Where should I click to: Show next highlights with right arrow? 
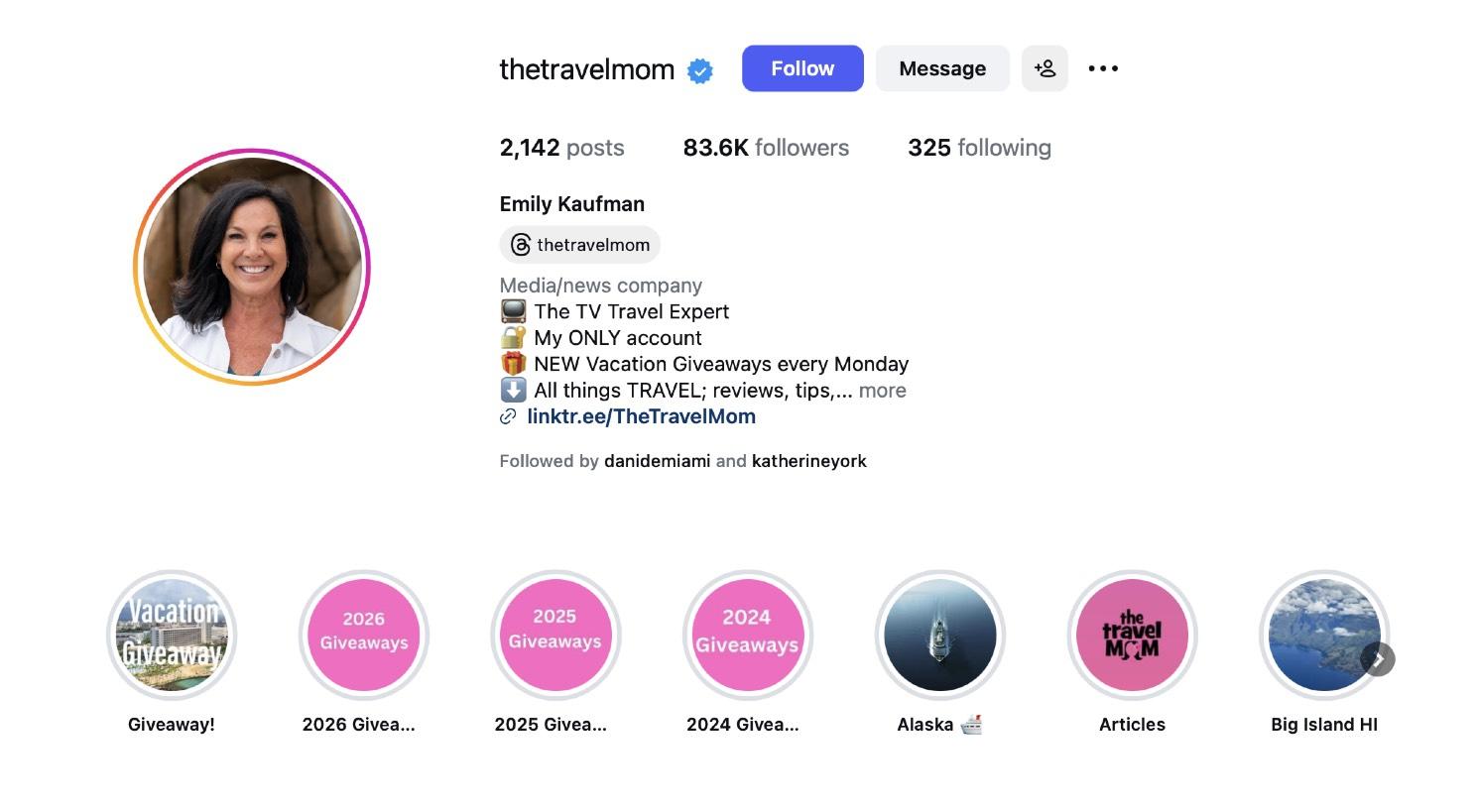point(1378,659)
